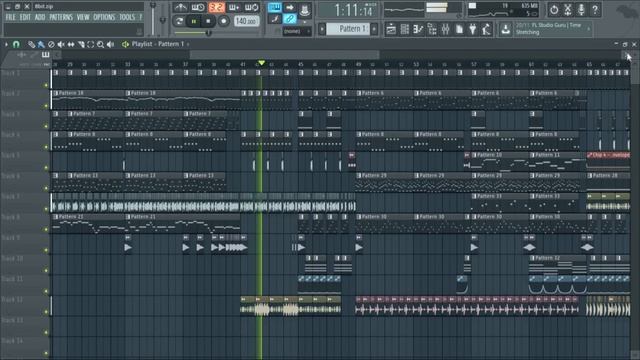640x360 pixels.
Task: Toggle overdub recording mode
Action: [234, 7]
